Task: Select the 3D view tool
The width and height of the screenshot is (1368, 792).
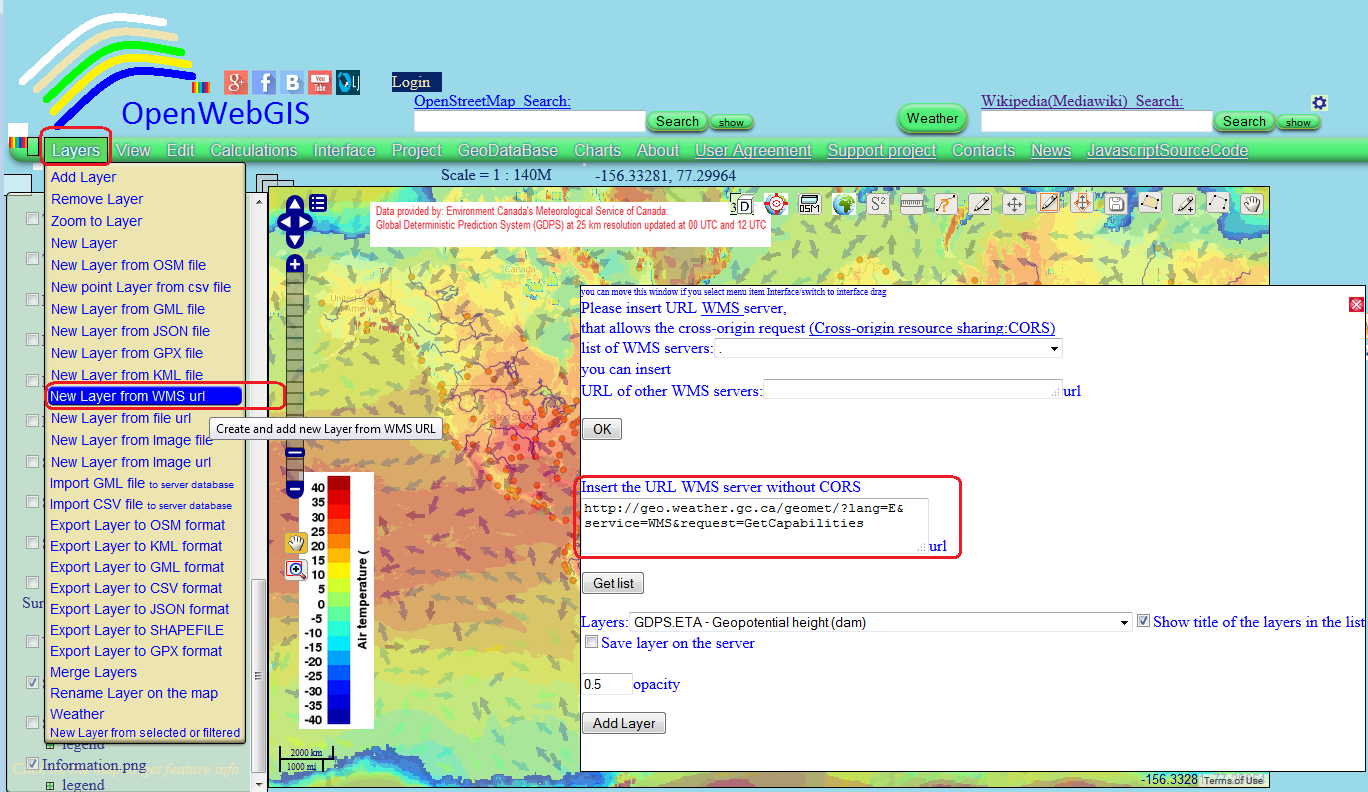Action: click(x=740, y=203)
